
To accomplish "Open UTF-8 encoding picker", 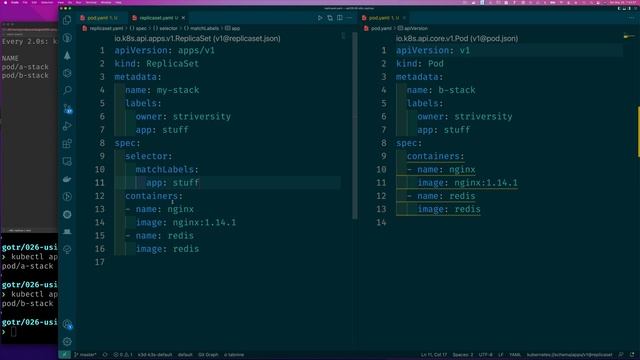I will point(486,355).
